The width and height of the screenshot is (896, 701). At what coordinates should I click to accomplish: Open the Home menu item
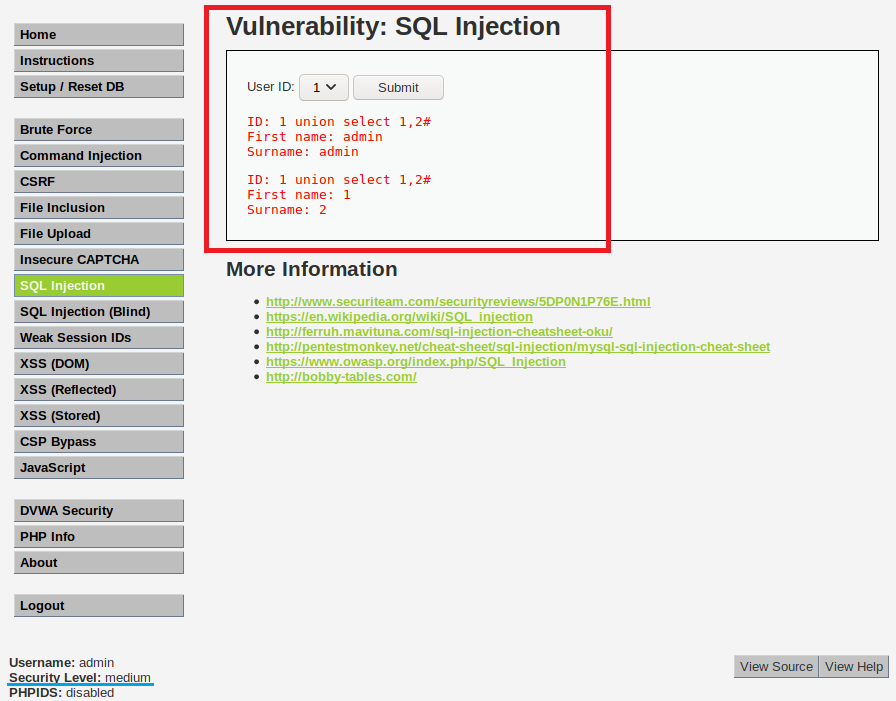(x=99, y=35)
